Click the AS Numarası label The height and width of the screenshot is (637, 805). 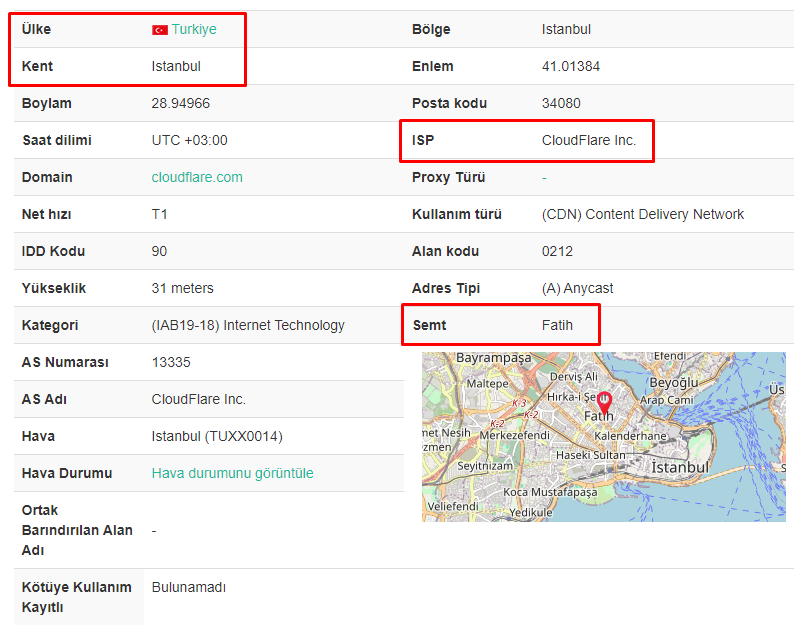65,362
